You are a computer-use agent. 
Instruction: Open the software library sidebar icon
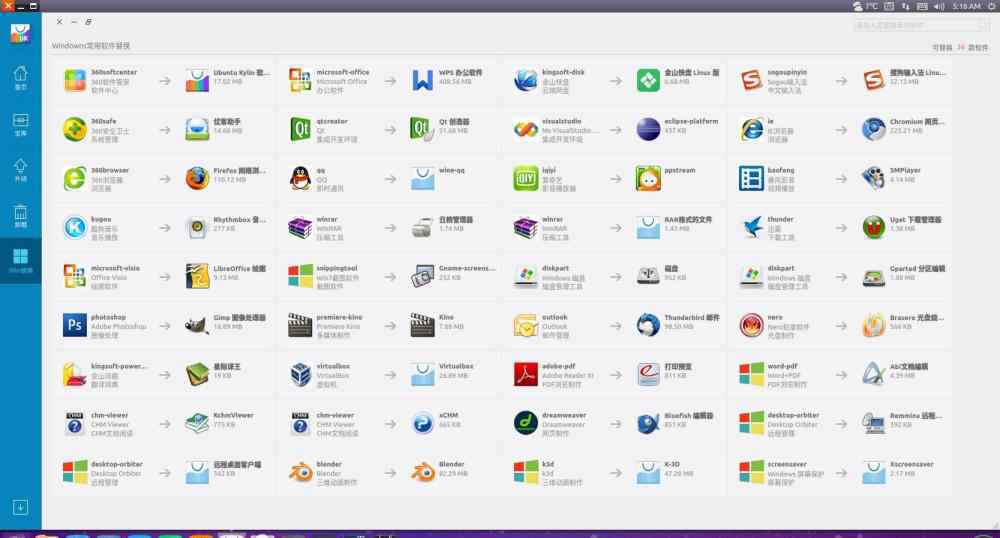click(x=20, y=124)
